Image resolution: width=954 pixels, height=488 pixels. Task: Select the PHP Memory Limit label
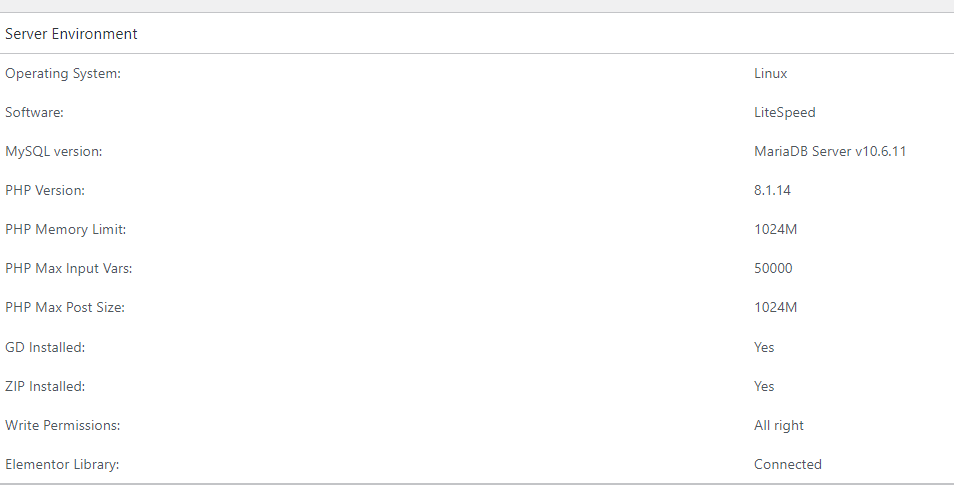pos(66,229)
